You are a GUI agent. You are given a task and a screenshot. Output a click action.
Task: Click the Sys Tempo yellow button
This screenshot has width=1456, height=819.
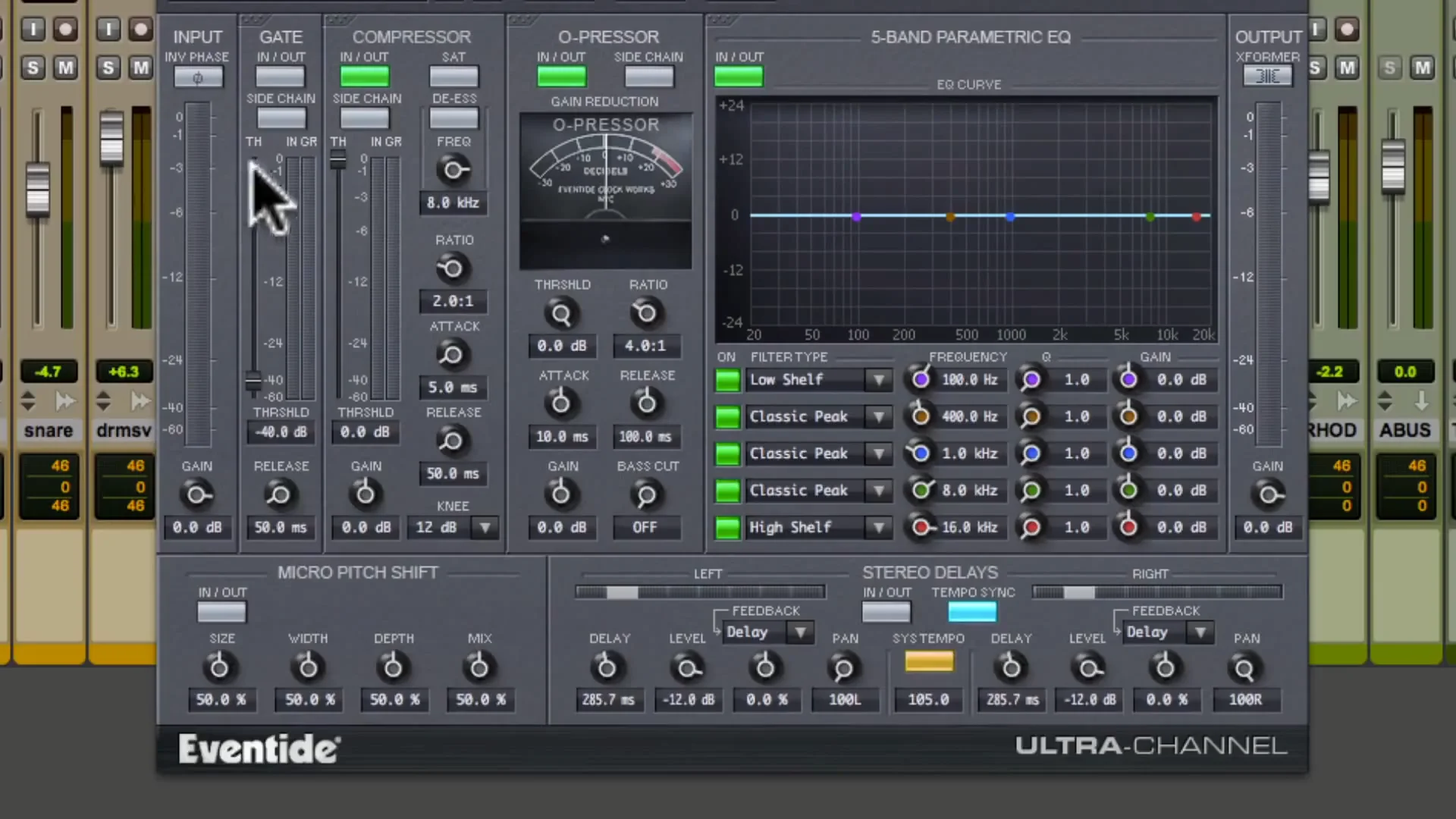(x=929, y=661)
